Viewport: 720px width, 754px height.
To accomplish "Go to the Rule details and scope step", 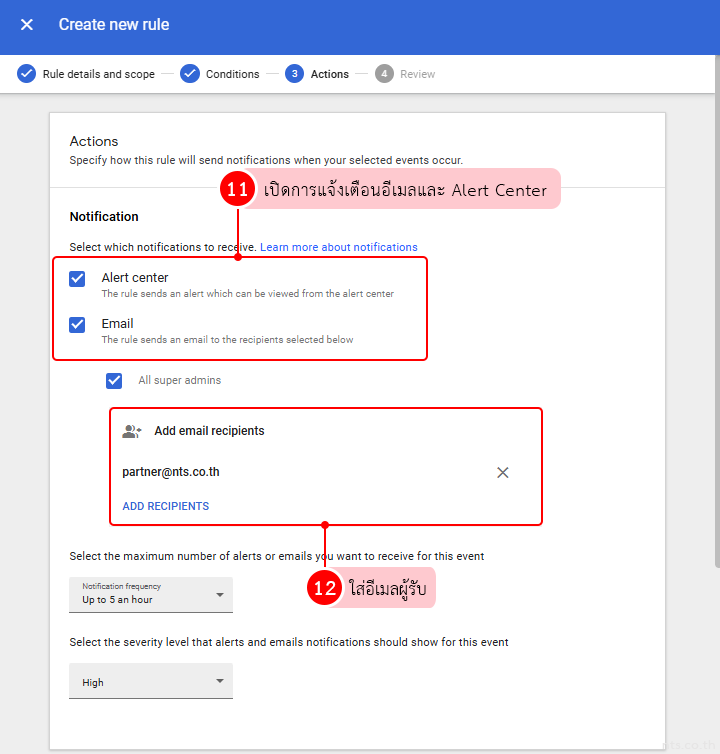I will pos(98,74).
